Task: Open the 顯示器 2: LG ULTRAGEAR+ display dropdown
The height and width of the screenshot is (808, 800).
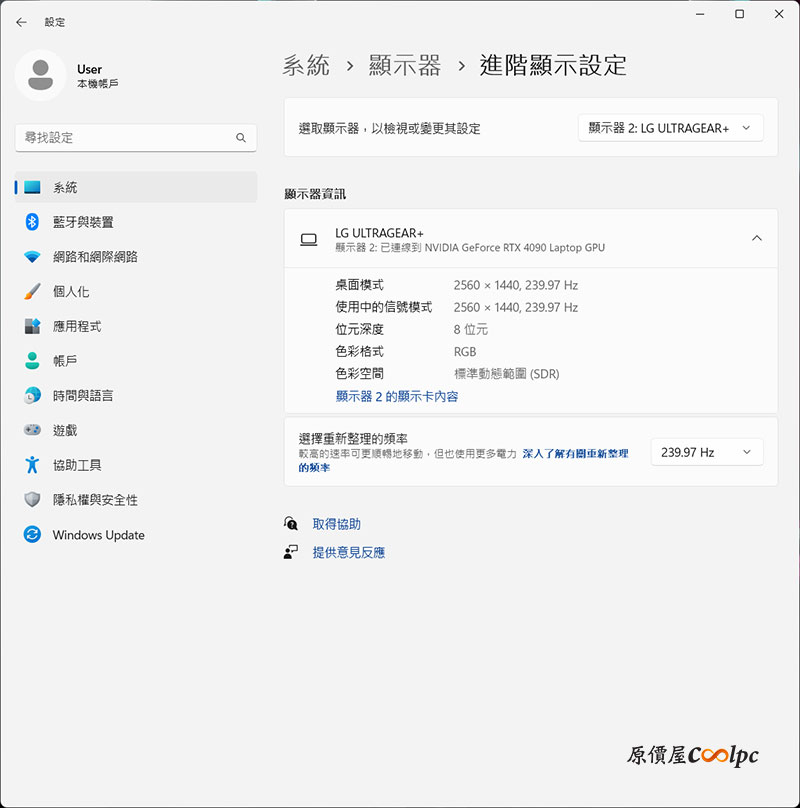Action: click(x=670, y=128)
